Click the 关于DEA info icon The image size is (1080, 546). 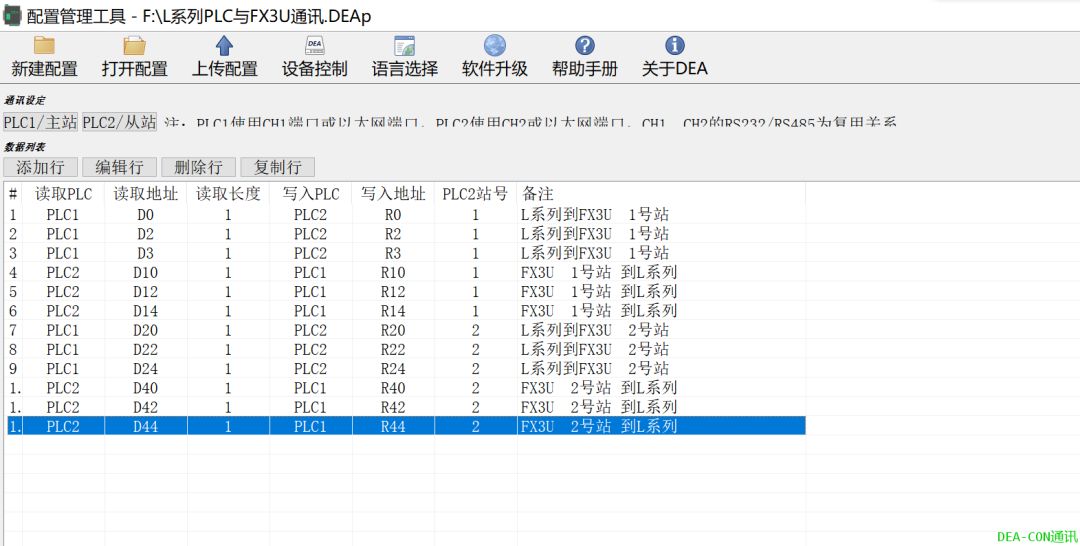674,45
